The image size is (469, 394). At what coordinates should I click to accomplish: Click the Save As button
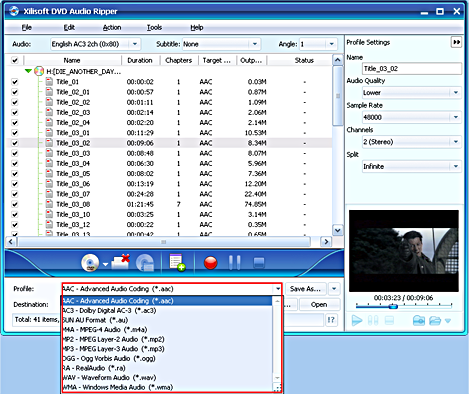[x=306, y=289]
